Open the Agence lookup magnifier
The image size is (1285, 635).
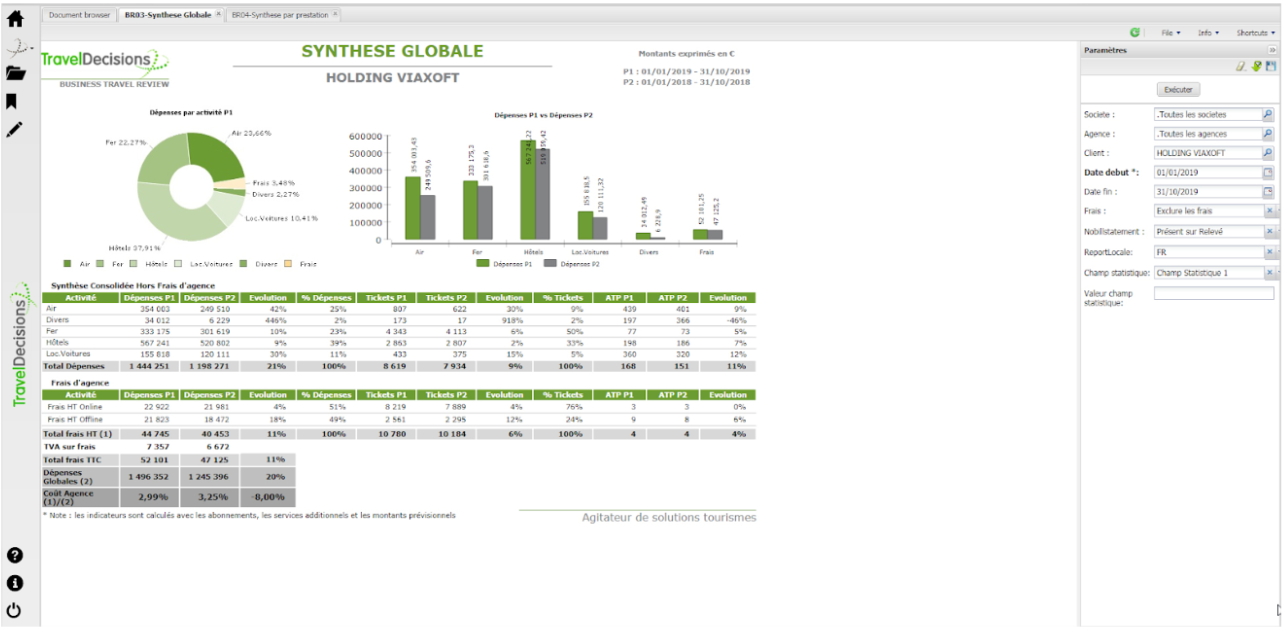point(1268,134)
